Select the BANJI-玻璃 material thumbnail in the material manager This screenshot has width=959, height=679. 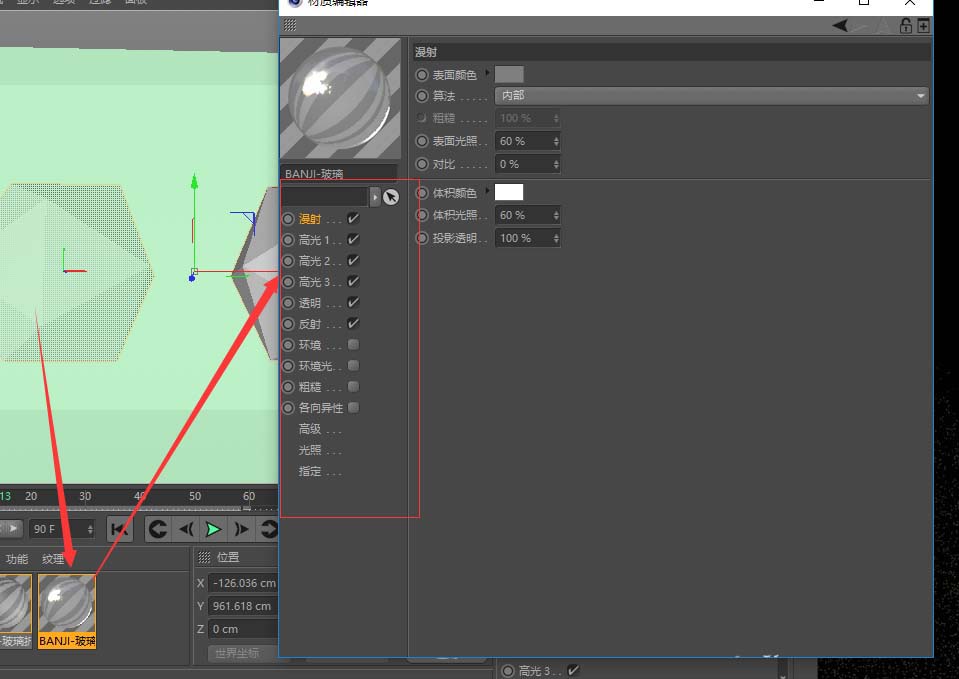tap(66, 605)
